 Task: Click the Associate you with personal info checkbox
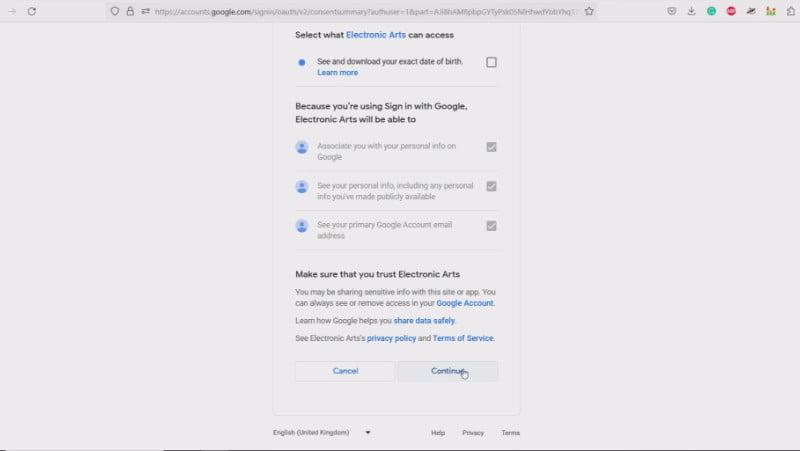pyautogui.click(x=491, y=147)
